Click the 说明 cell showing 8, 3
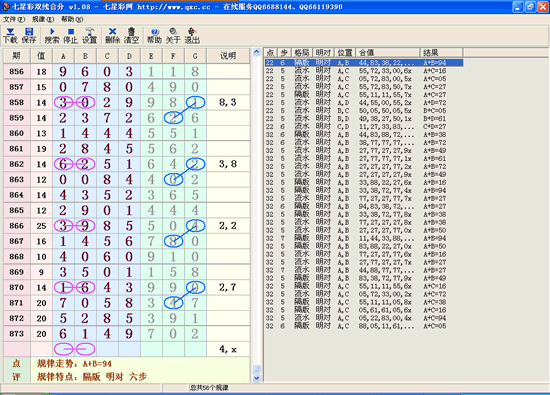 228,102
